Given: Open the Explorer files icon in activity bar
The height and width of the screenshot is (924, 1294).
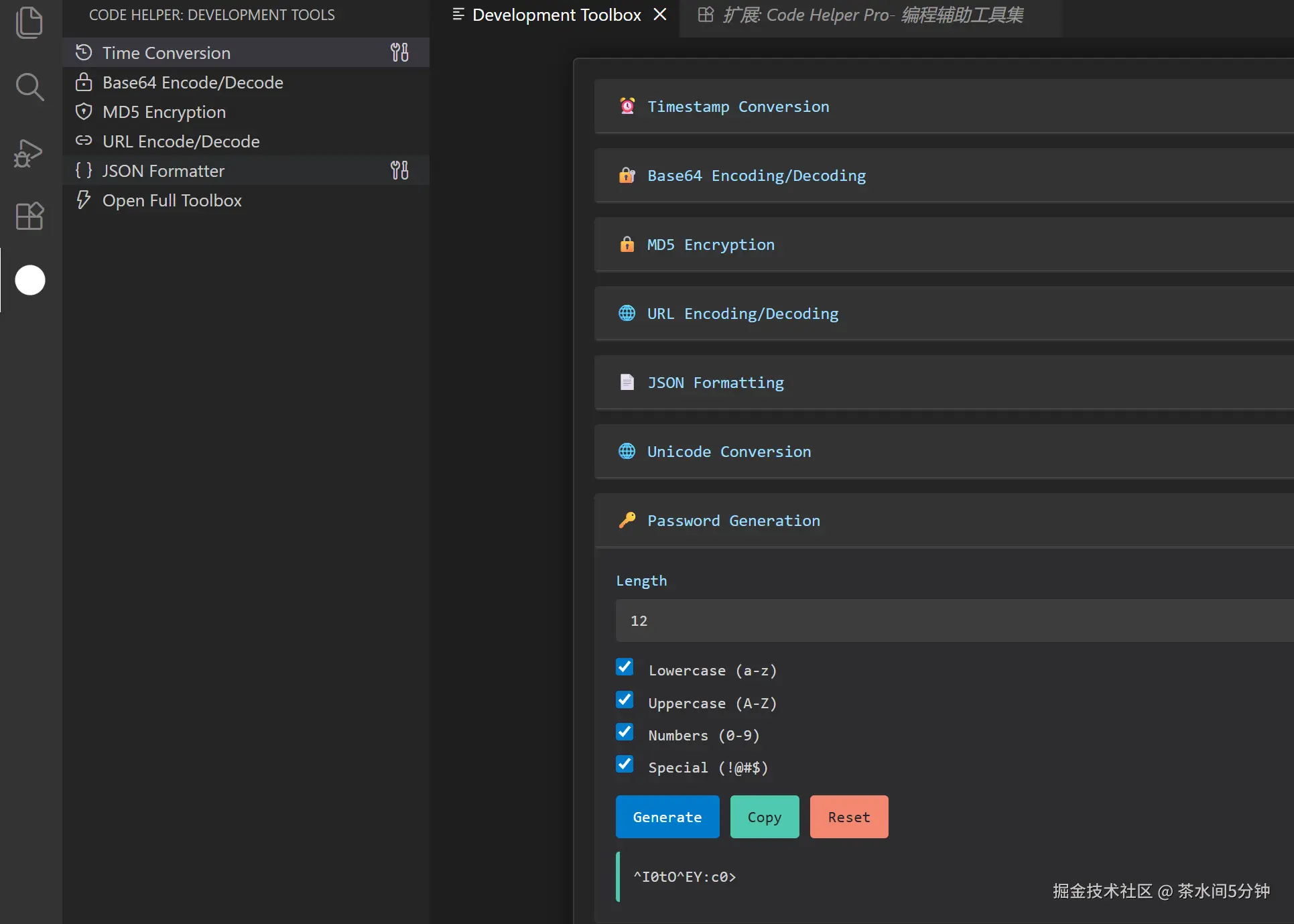Looking at the screenshot, I should [29, 22].
